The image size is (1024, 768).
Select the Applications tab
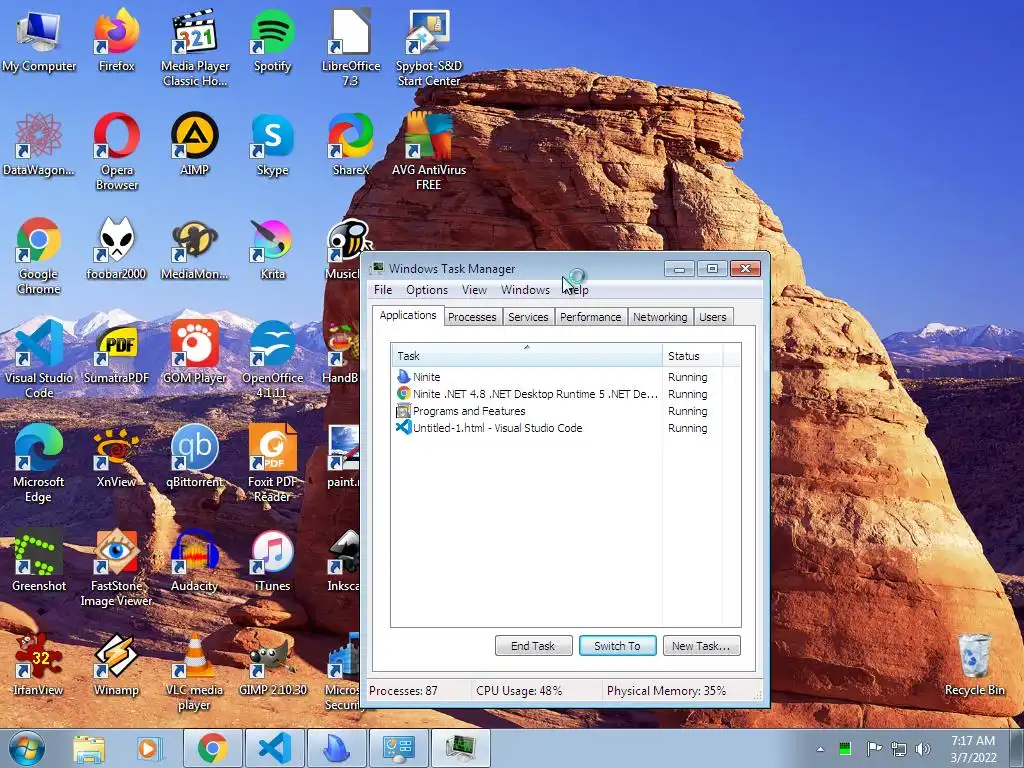point(408,315)
